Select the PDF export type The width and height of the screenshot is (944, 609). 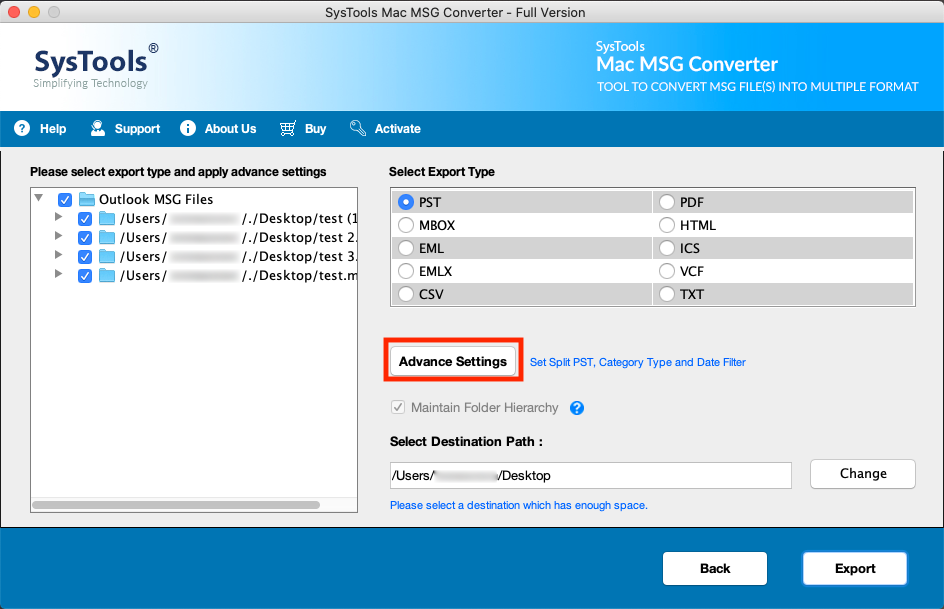[666, 202]
